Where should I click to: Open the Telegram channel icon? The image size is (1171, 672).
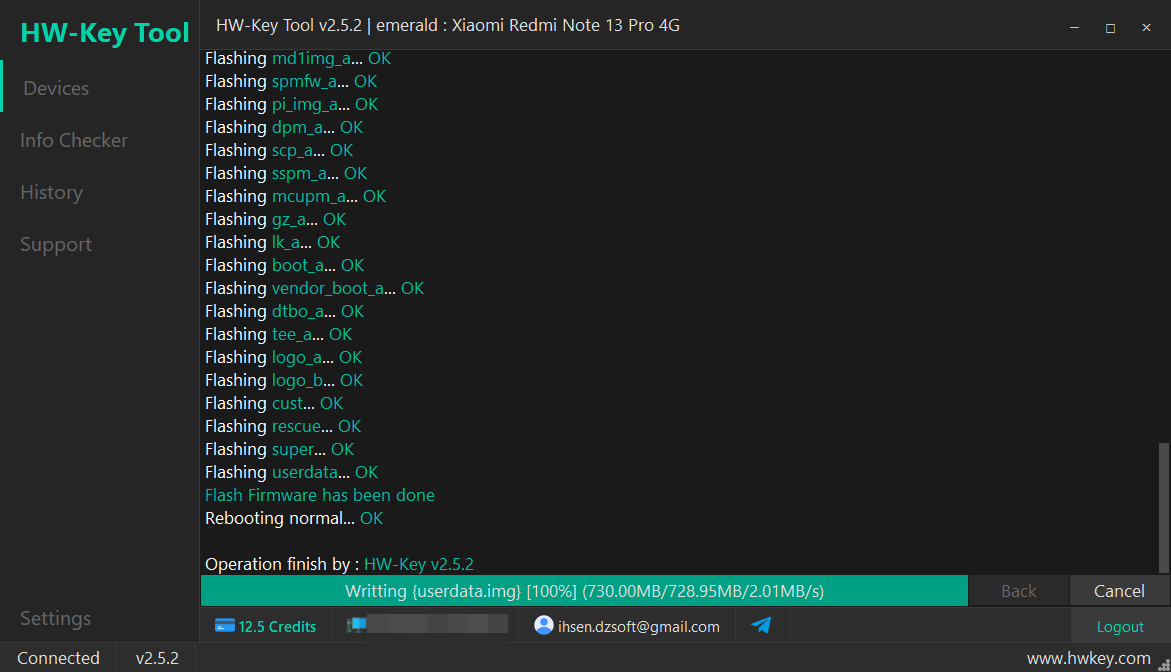point(761,625)
